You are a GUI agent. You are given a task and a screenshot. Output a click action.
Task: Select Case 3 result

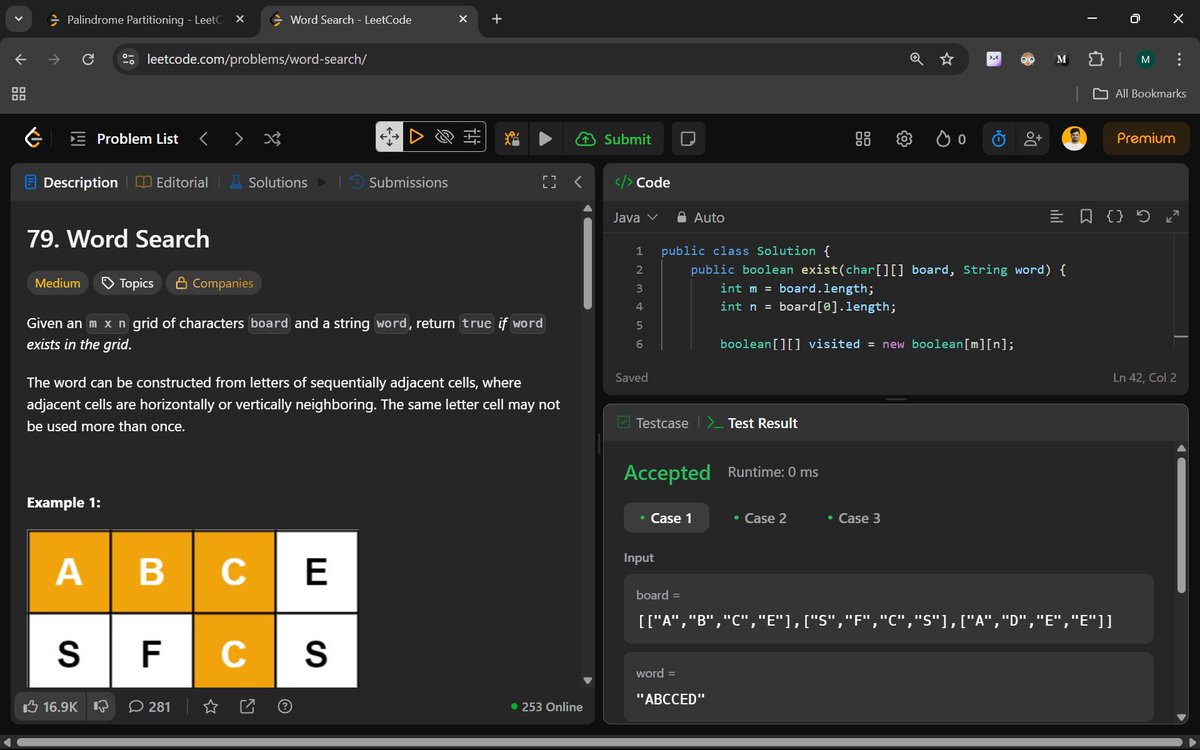pos(854,518)
